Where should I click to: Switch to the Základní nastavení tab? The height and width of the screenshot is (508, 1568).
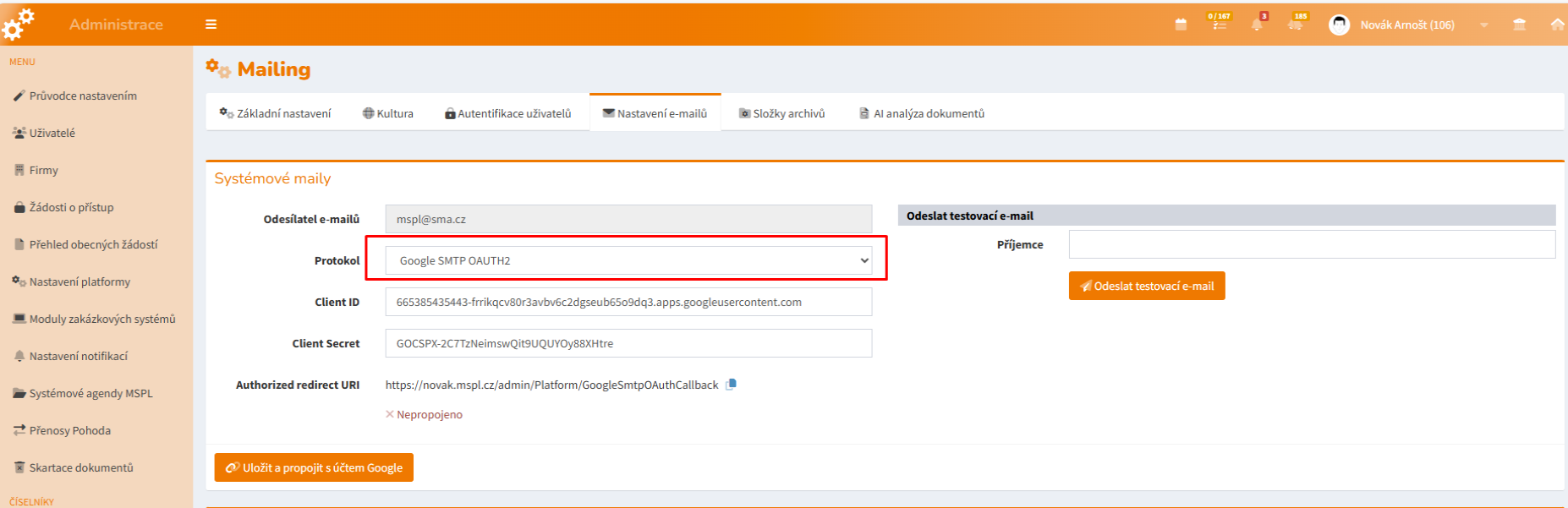point(276,113)
